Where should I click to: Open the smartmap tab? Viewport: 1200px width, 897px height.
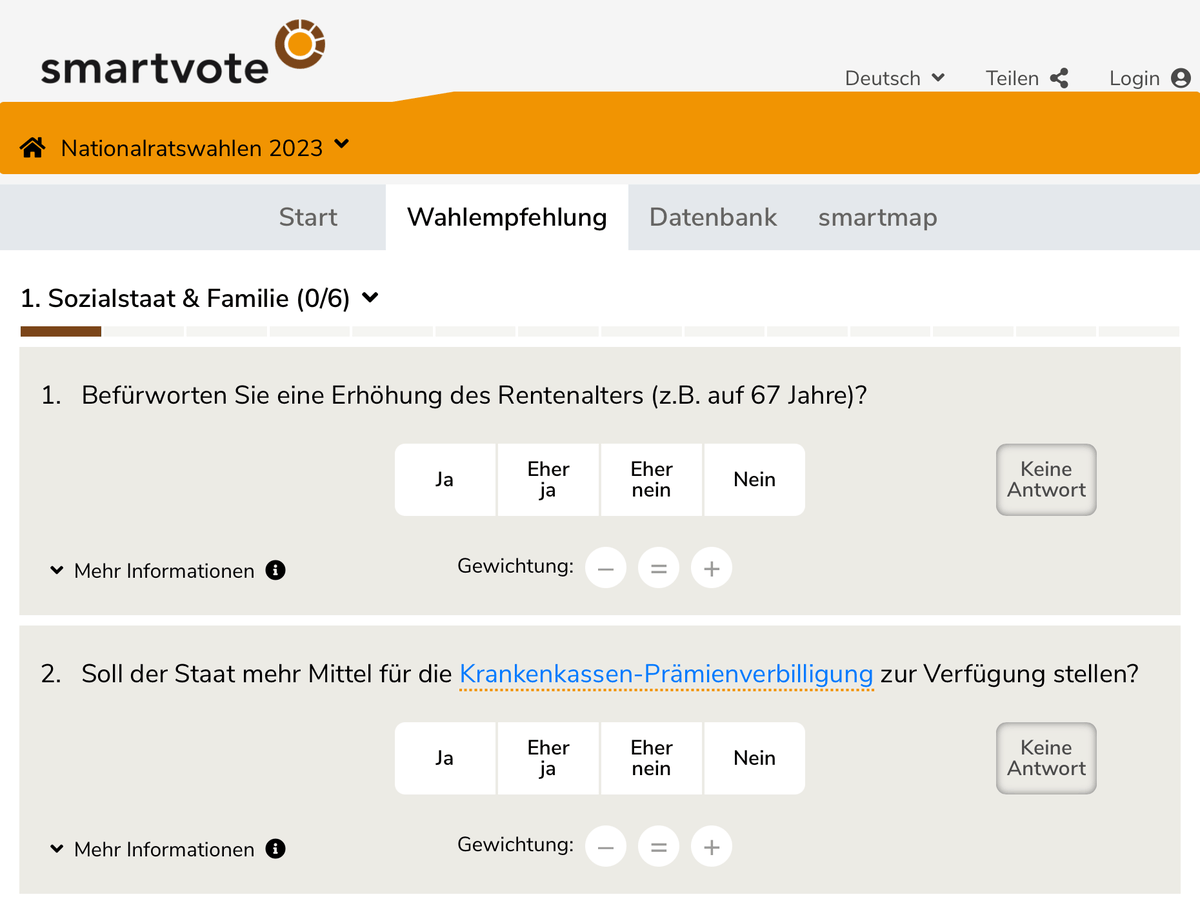[877, 217]
